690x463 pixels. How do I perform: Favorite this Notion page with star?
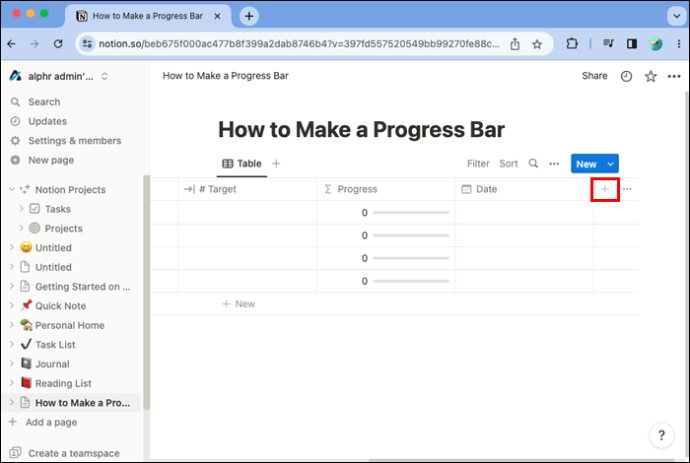point(650,76)
